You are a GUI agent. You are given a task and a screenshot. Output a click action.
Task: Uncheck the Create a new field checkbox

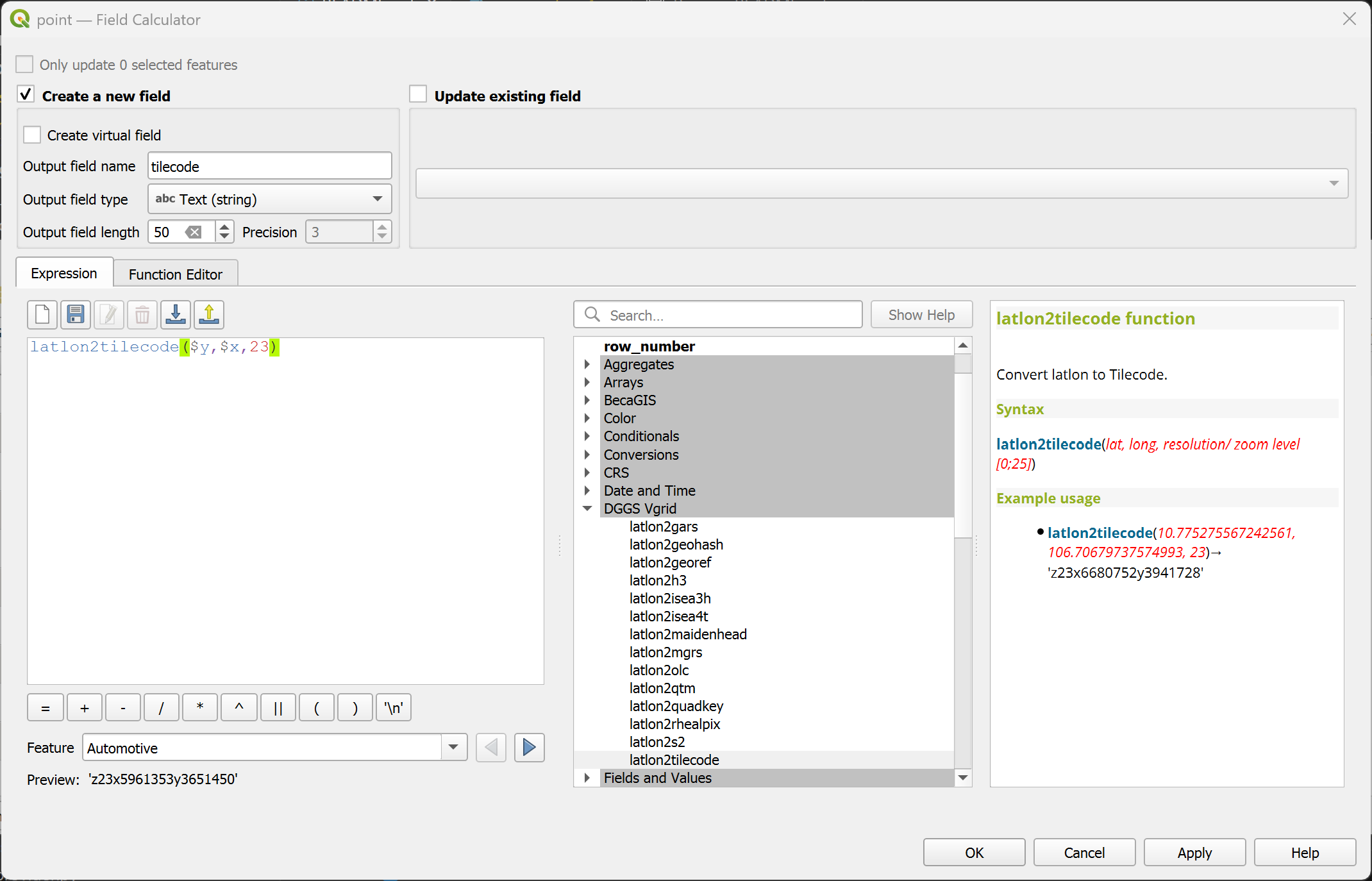pos(26,95)
